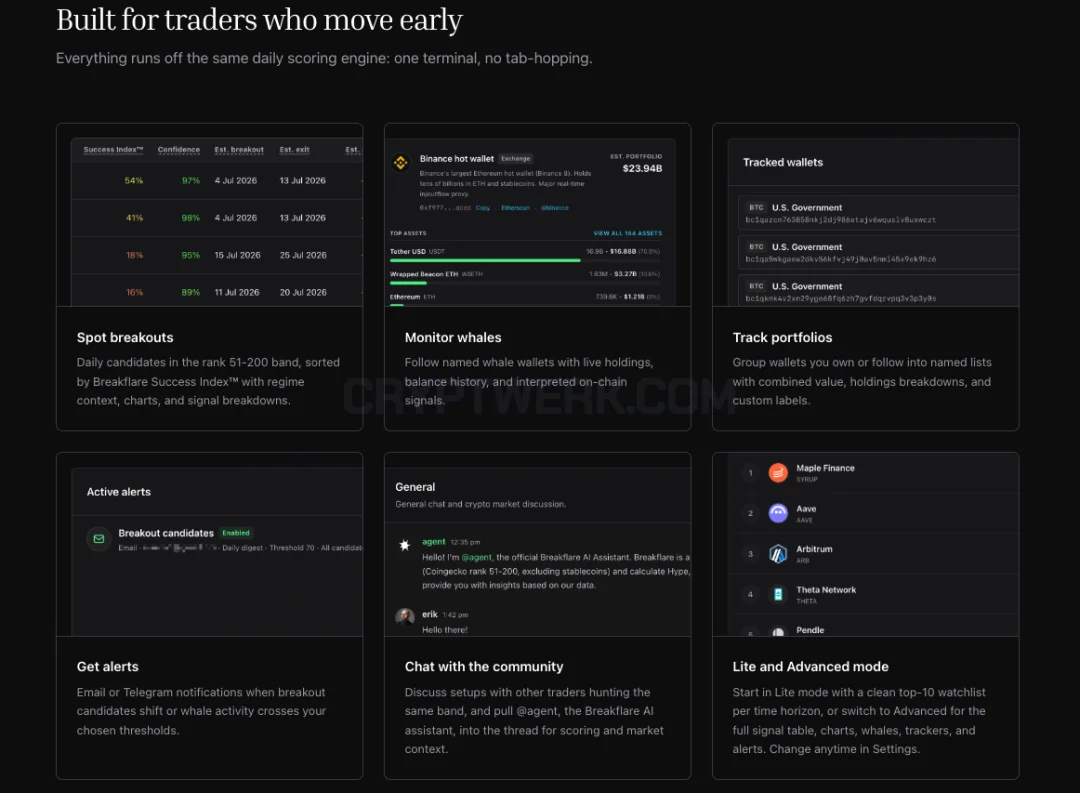Open the Arbitrum token icon
The width and height of the screenshot is (1080, 793).
click(x=778, y=554)
